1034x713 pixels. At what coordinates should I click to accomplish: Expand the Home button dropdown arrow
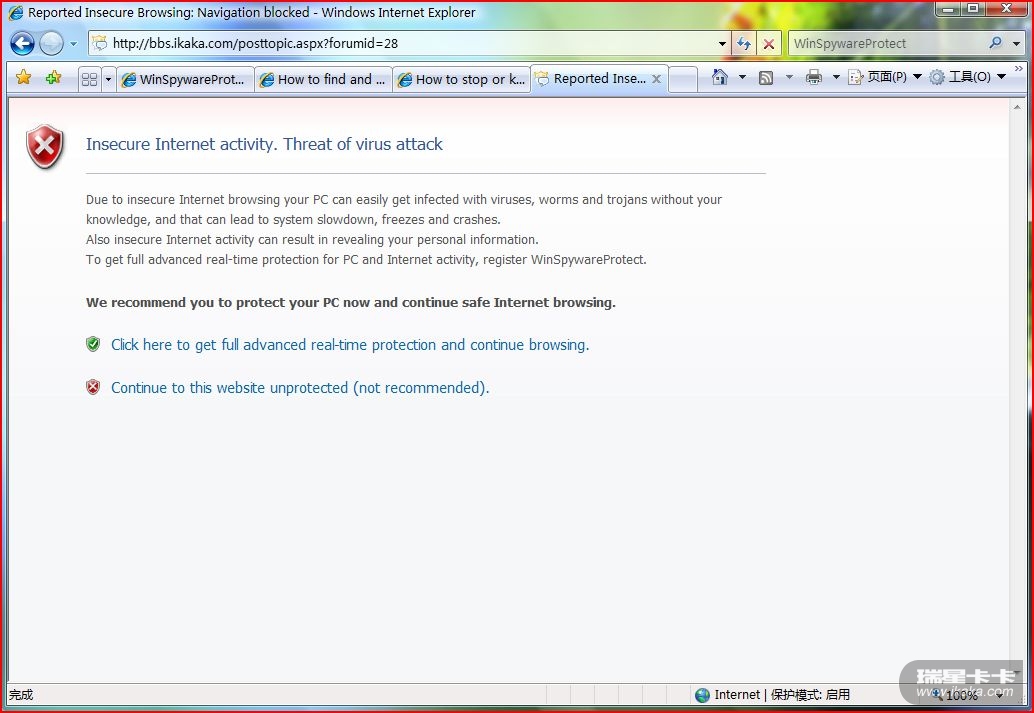pos(742,77)
